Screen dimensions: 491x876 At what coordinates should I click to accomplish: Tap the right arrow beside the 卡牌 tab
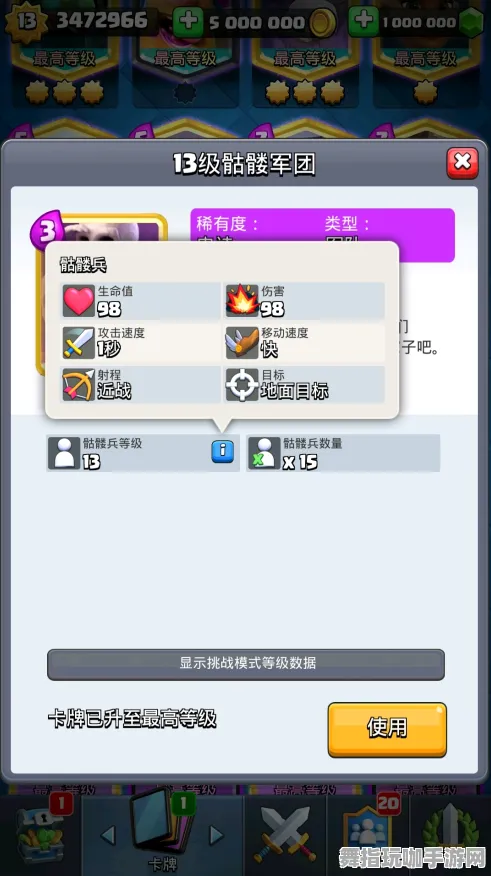coord(216,835)
